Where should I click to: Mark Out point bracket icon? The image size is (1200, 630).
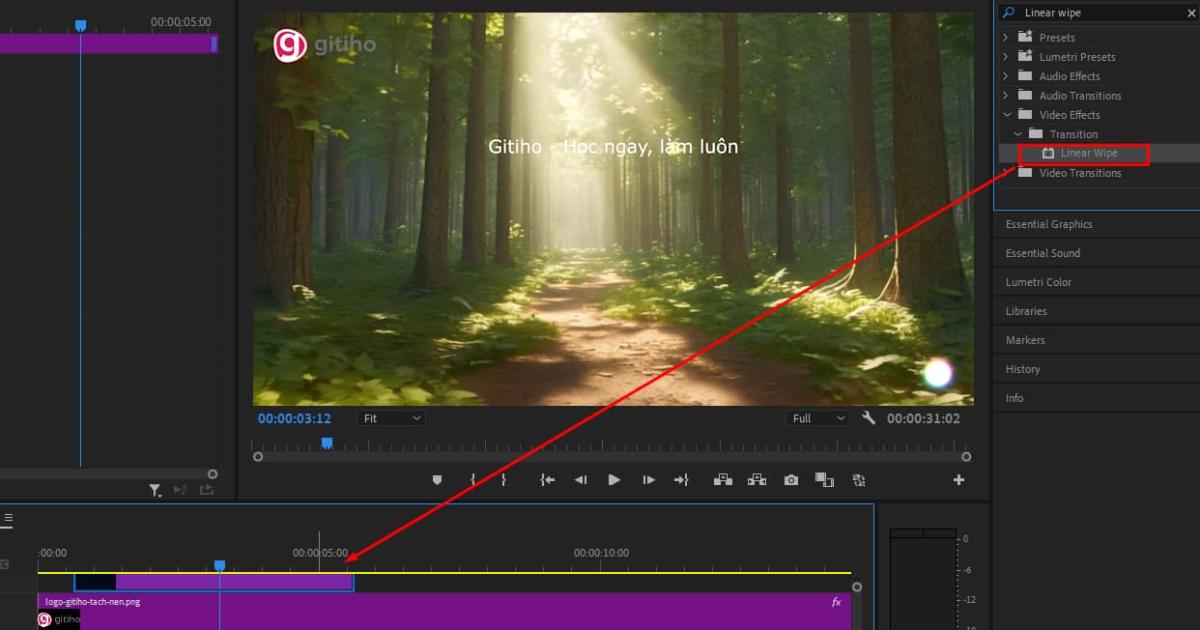pos(504,480)
